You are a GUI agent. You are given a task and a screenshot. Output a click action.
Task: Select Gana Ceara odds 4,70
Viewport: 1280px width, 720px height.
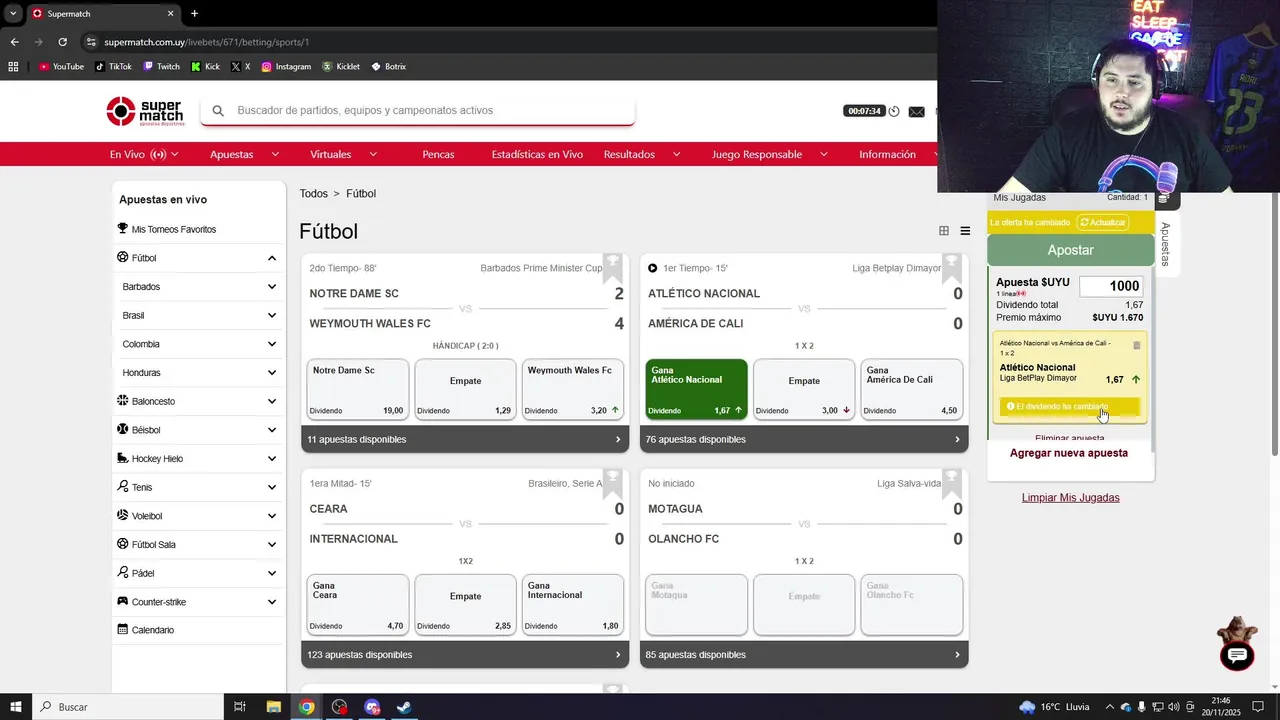coord(358,605)
